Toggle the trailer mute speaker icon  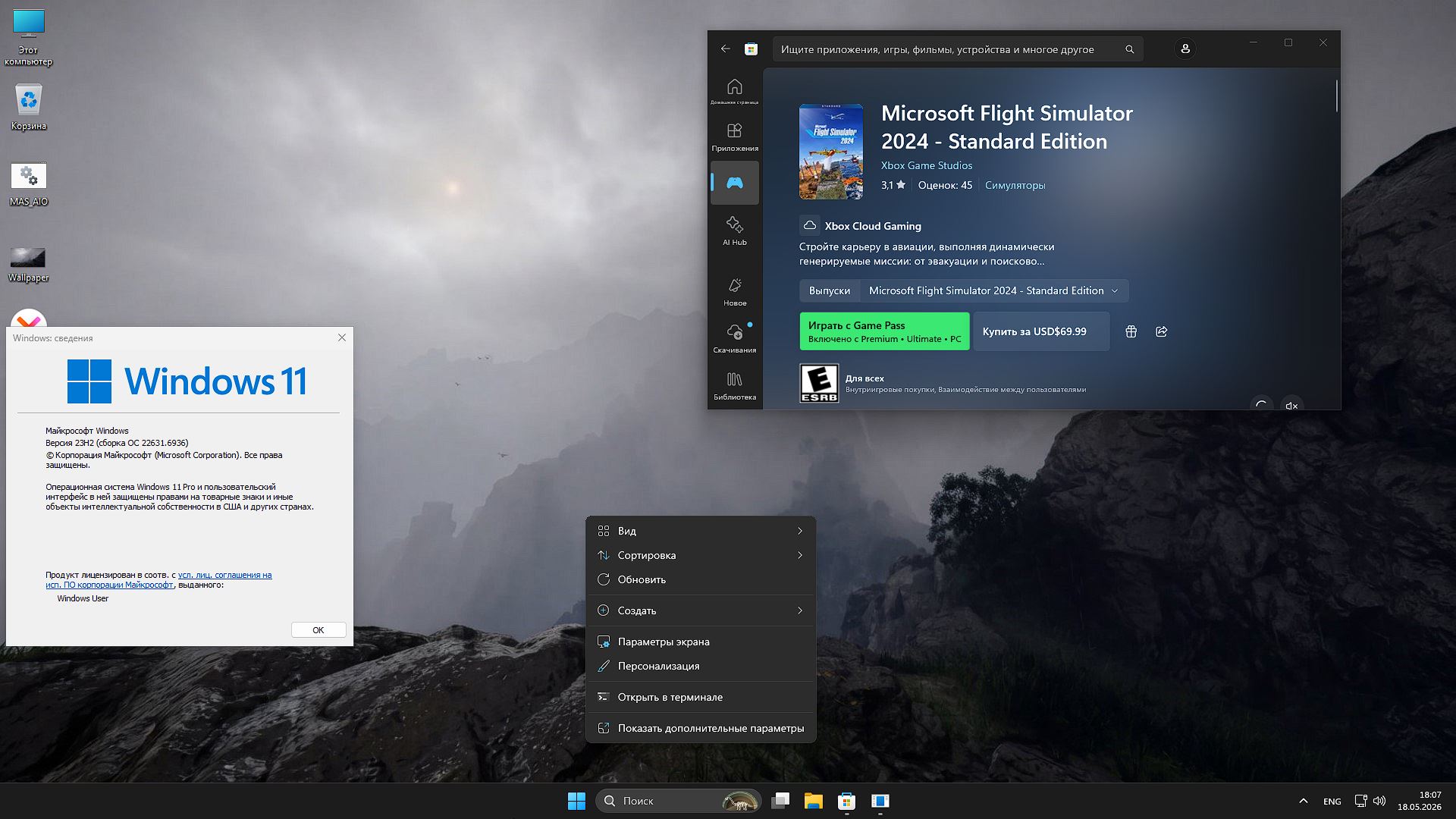click(1291, 405)
